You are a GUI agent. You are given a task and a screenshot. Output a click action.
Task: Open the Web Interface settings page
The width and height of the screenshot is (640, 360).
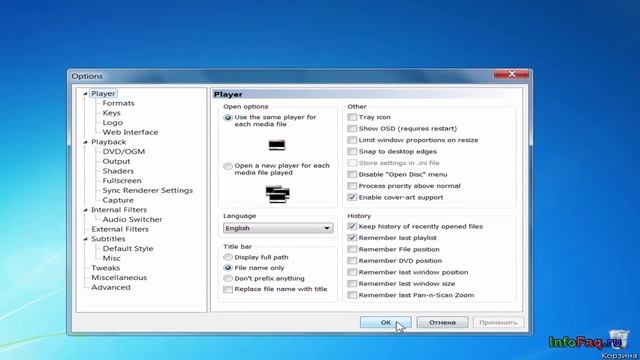point(130,132)
